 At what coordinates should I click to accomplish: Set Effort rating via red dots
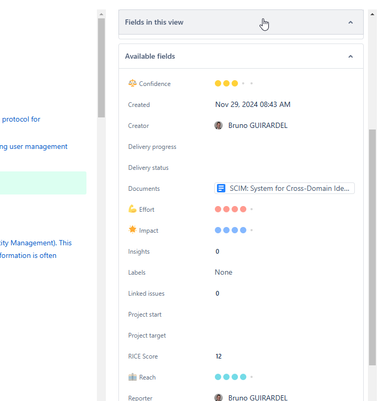pyautogui.click(x=234, y=209)
